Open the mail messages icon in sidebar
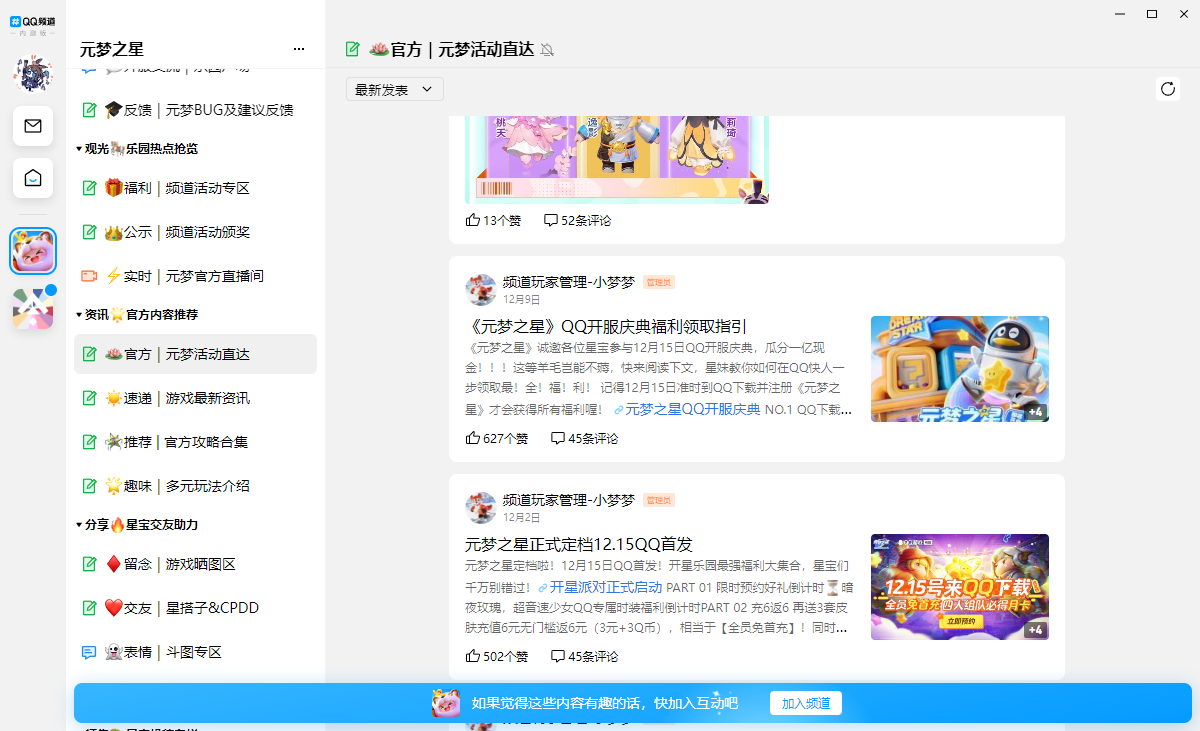Image resolution: width=1200 pixels, height=731 pixels. [33, 126]
